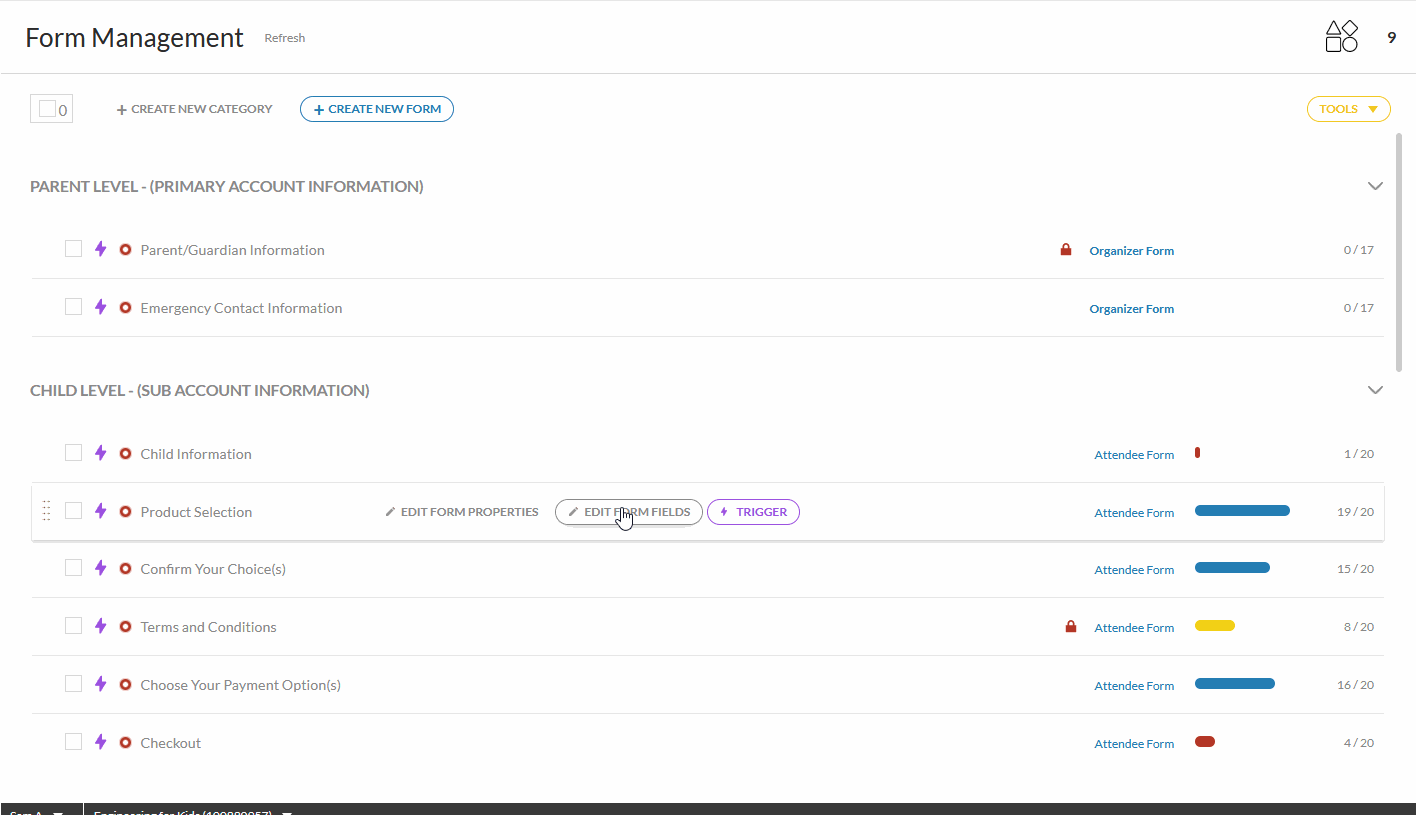Tick the checkbox for Choose Your Payment Option(s)

point(73,684)
